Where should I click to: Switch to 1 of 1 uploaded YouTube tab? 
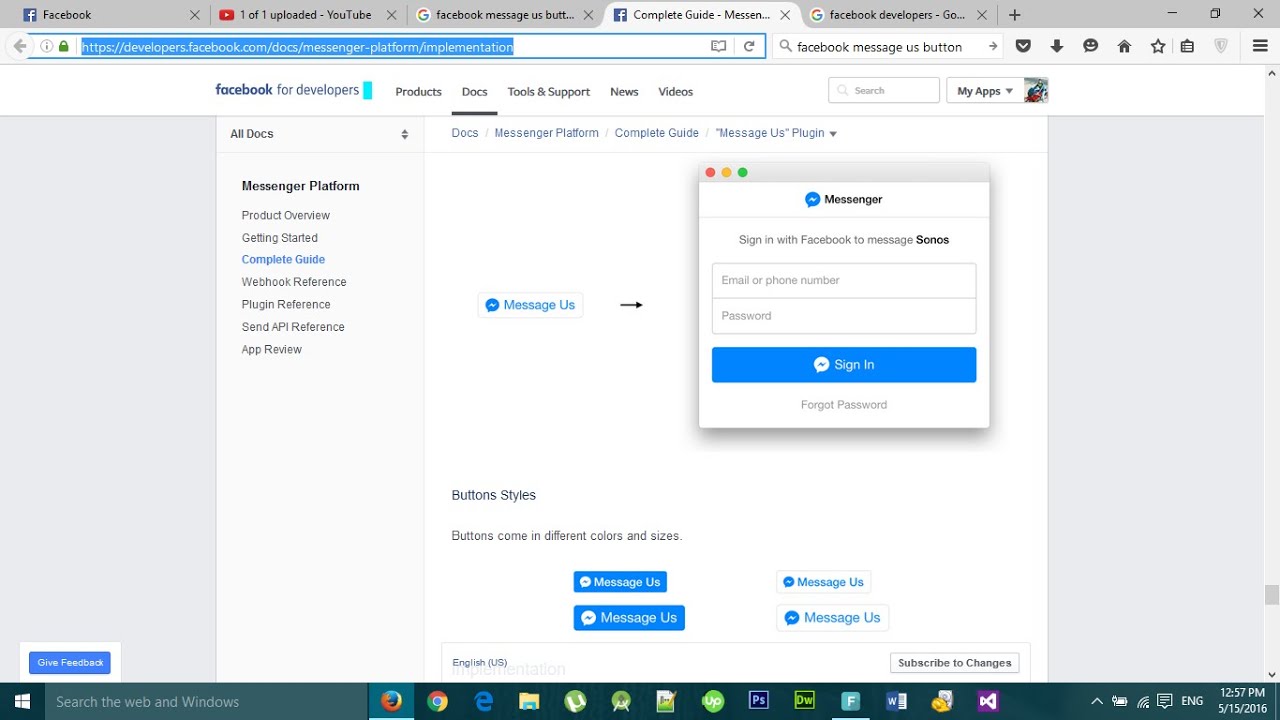click(x=309, y=15)
